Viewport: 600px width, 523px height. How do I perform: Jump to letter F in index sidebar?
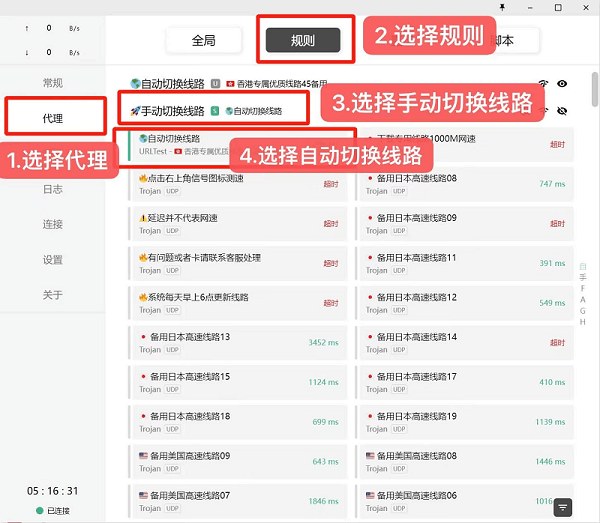[583, 287]
